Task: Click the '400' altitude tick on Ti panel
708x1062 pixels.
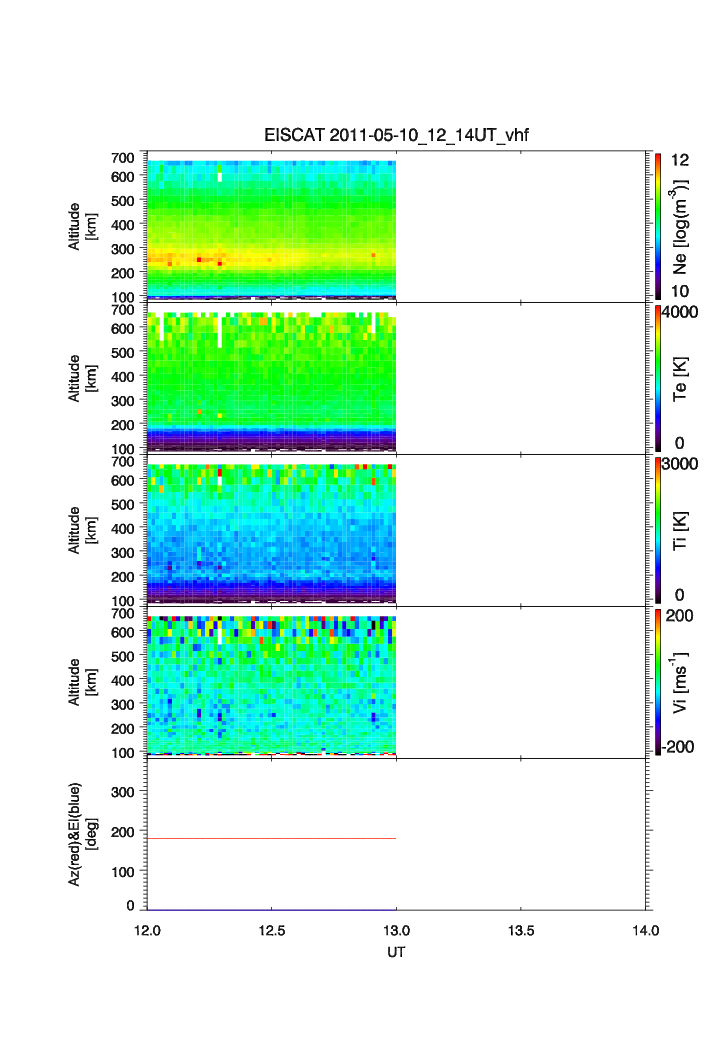Action: 123,528
